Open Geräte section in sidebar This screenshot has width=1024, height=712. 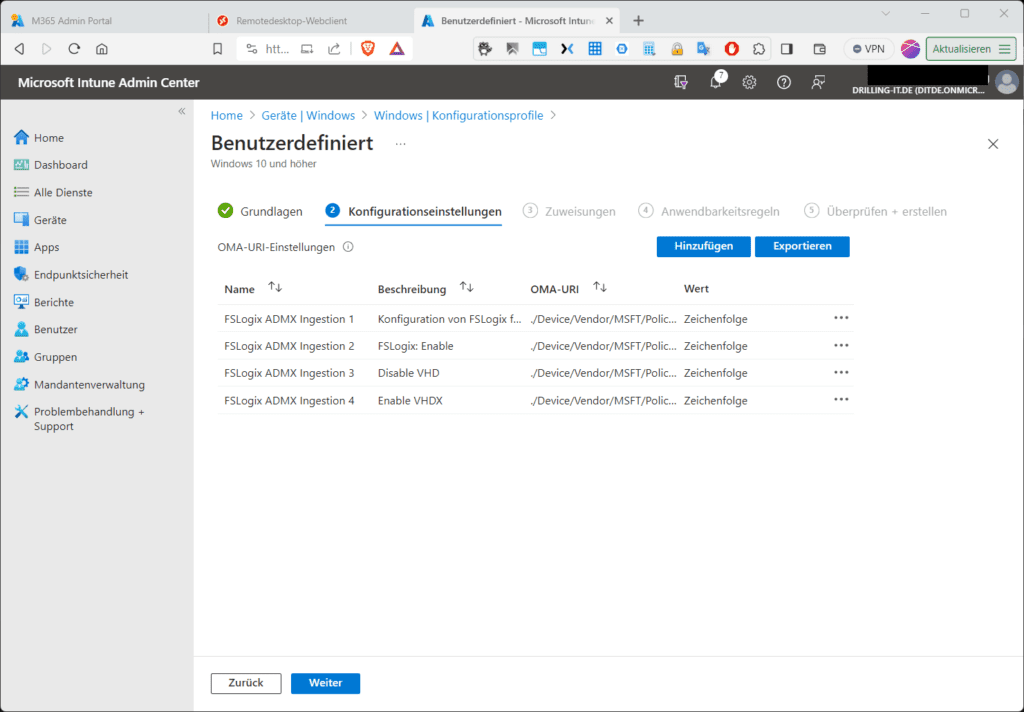(x=40, y=220)
